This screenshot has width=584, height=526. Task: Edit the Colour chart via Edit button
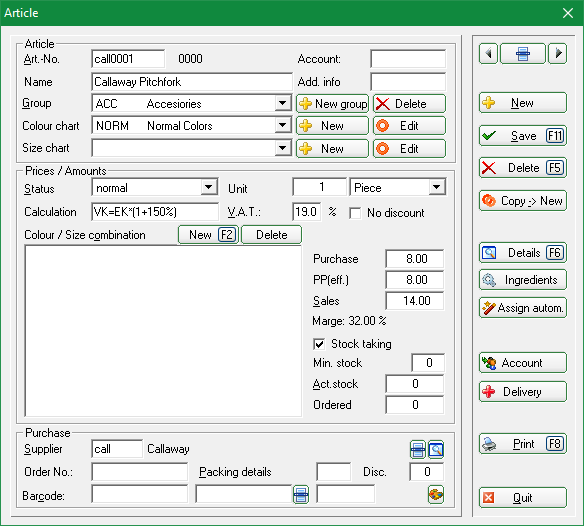409,126
